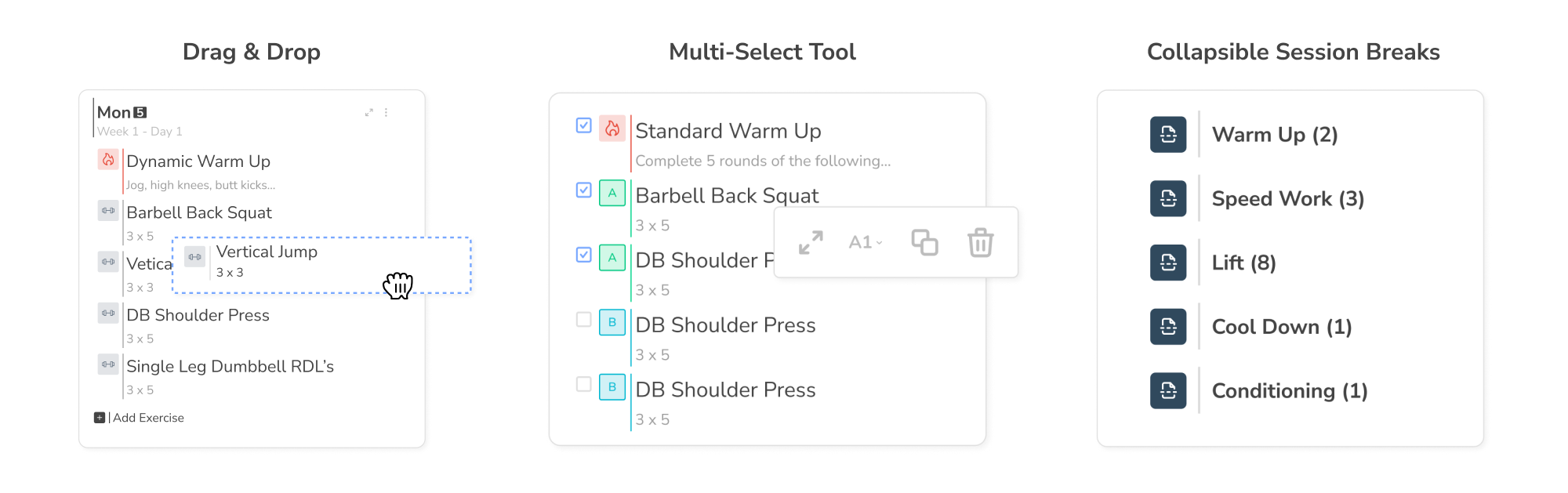Click the expand icon in Mon card header
Image resolution: width=1568 pixels, height=493 pixels.
pyautogui.click(x=368, y=113)
